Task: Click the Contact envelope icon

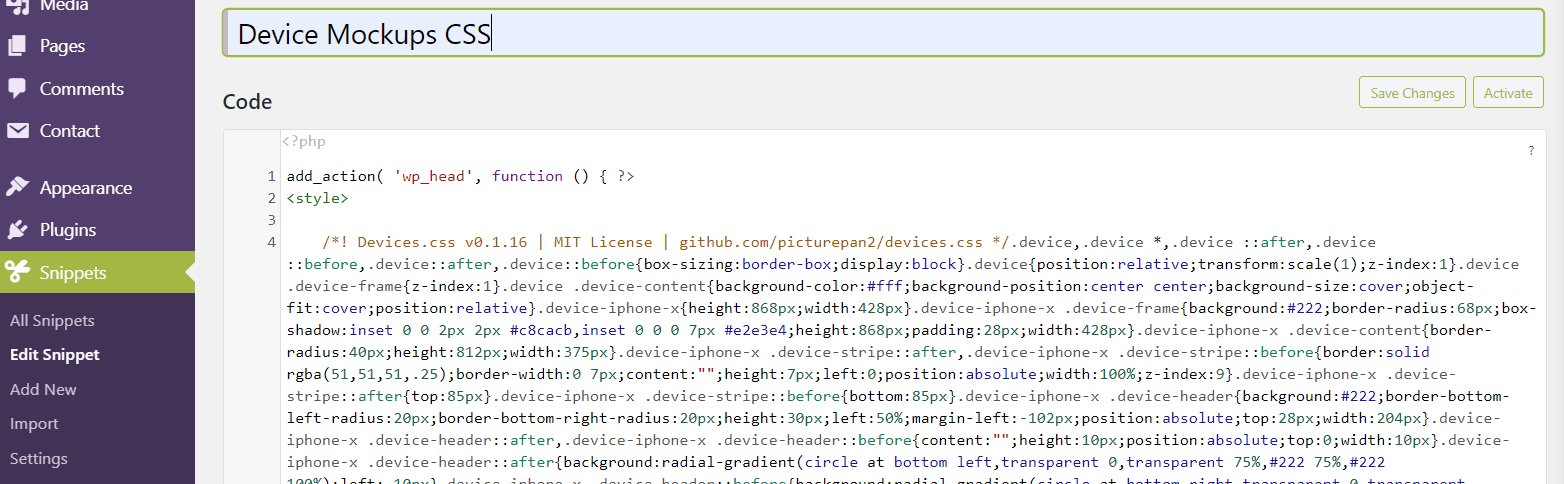Action: tap(17, 130)
